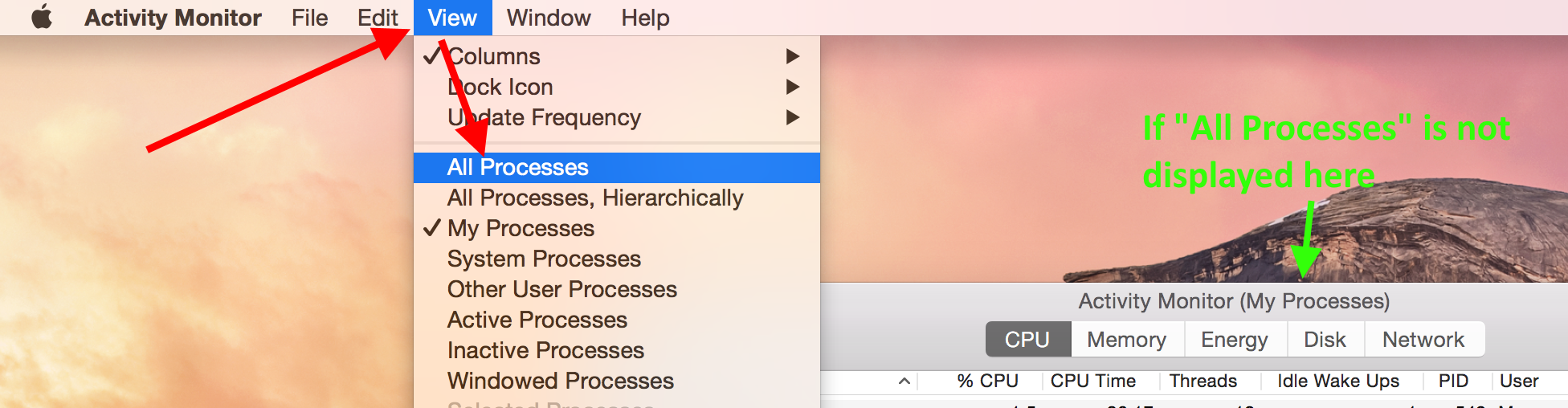Sort by the Idle Wake Ups column
Image resolution: width=1568 pixels, height=408 pixels.
pyautogui.click(x=1337, y=381)
